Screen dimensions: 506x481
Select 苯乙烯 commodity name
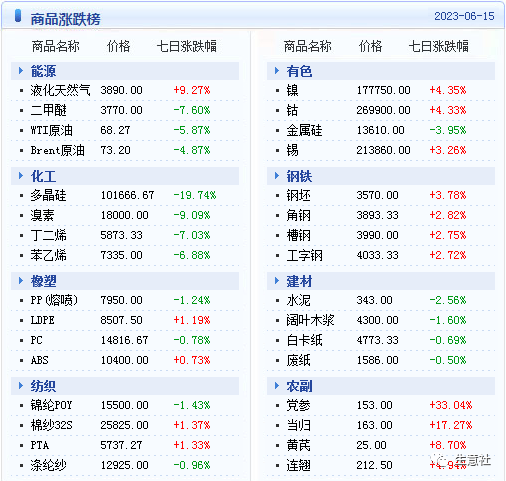tap(48, 255)
